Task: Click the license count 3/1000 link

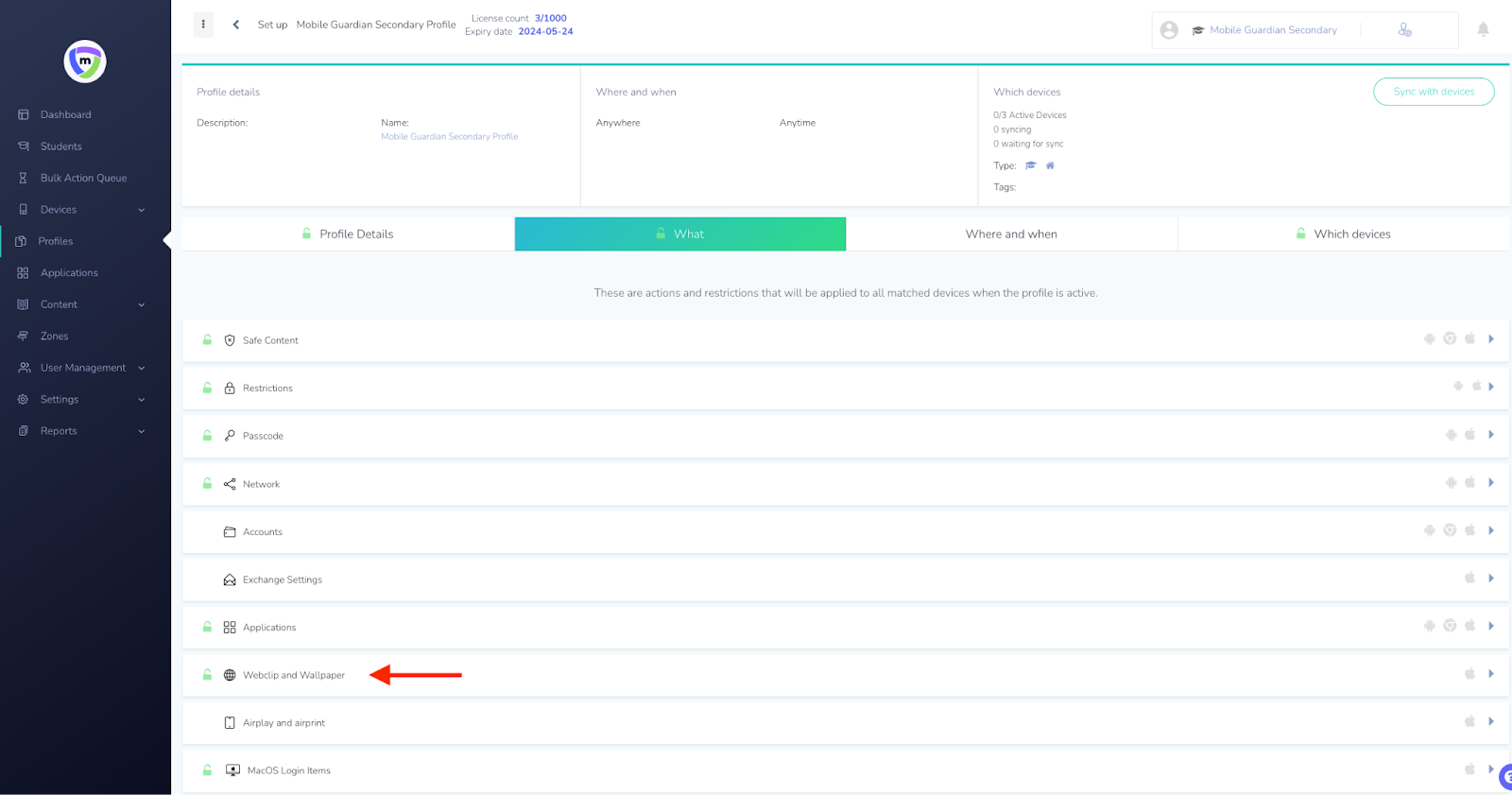Action: coord(551,18)
